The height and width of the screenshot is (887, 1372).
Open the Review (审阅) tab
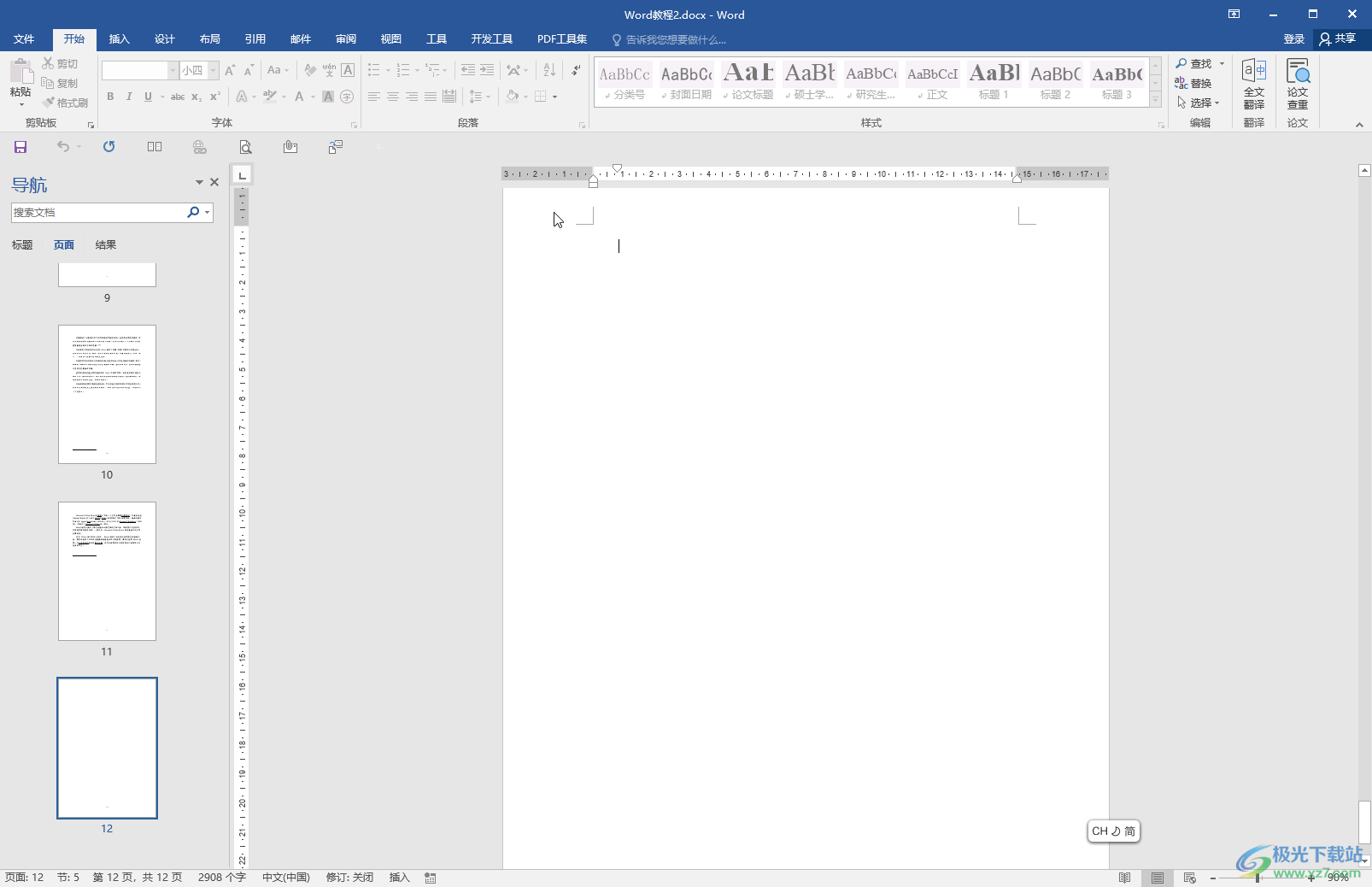(x=346, y=39)
